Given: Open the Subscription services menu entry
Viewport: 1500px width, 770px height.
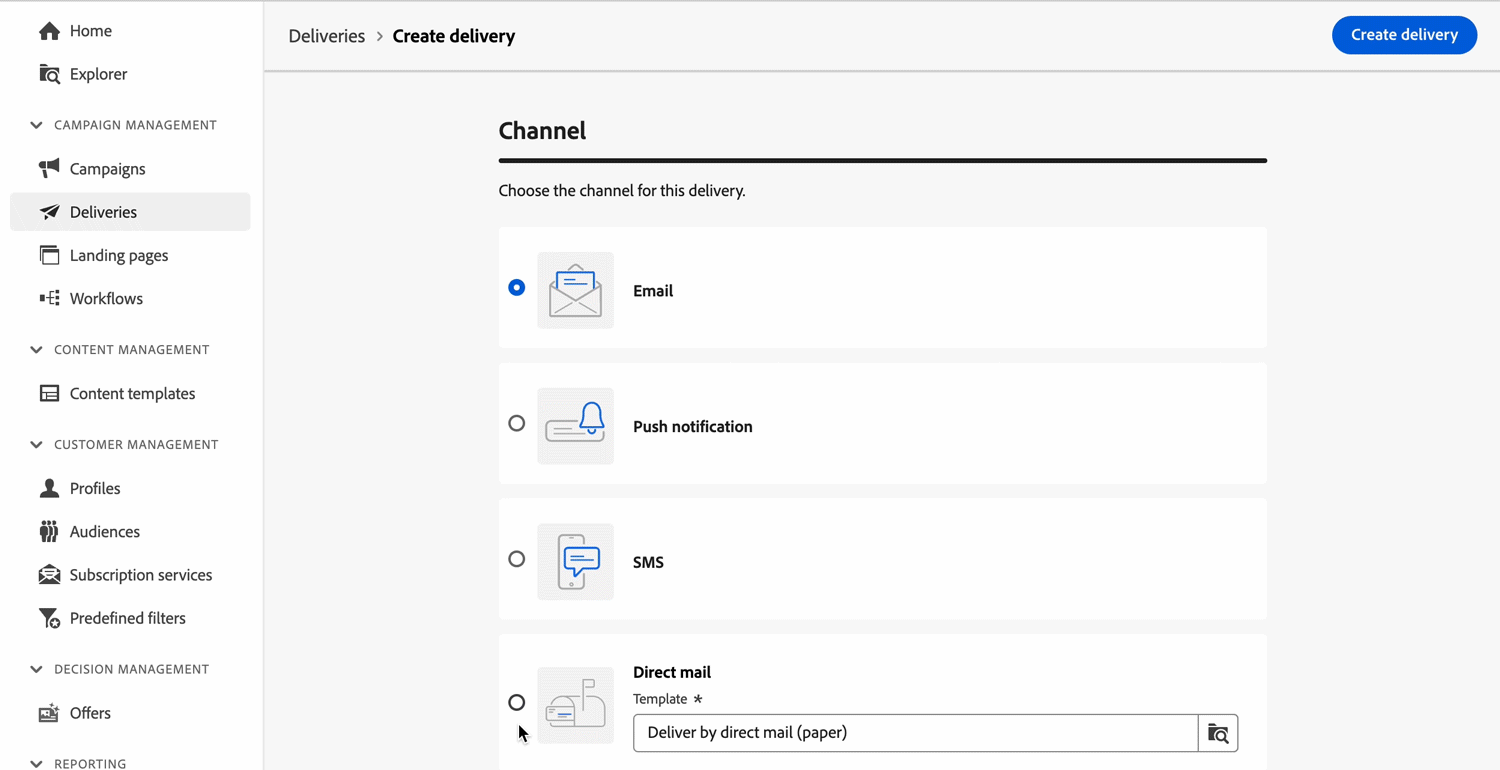Looking at the screenshot, I should point(140,575).
